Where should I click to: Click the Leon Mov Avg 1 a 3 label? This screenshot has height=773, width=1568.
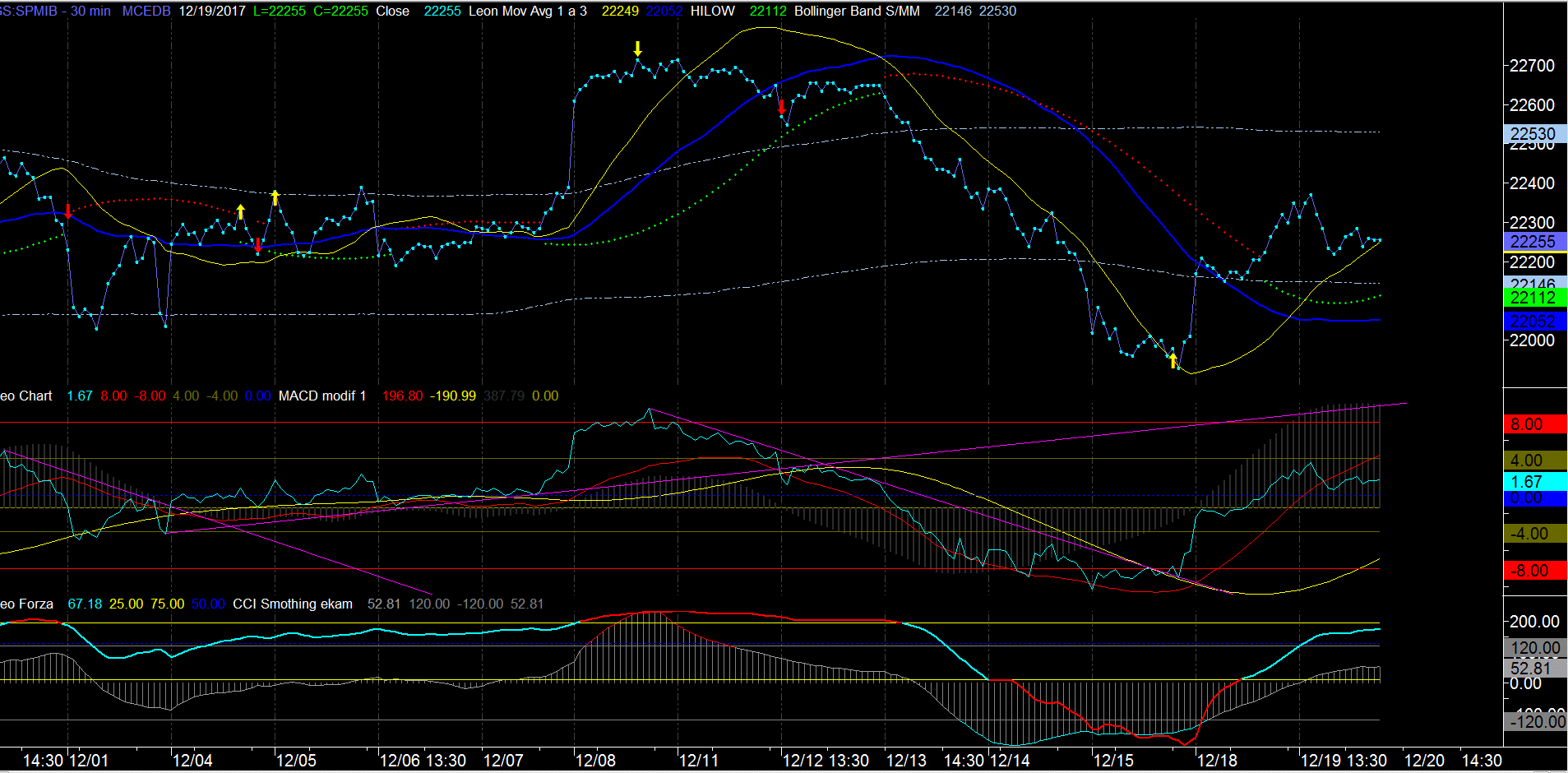528,12
